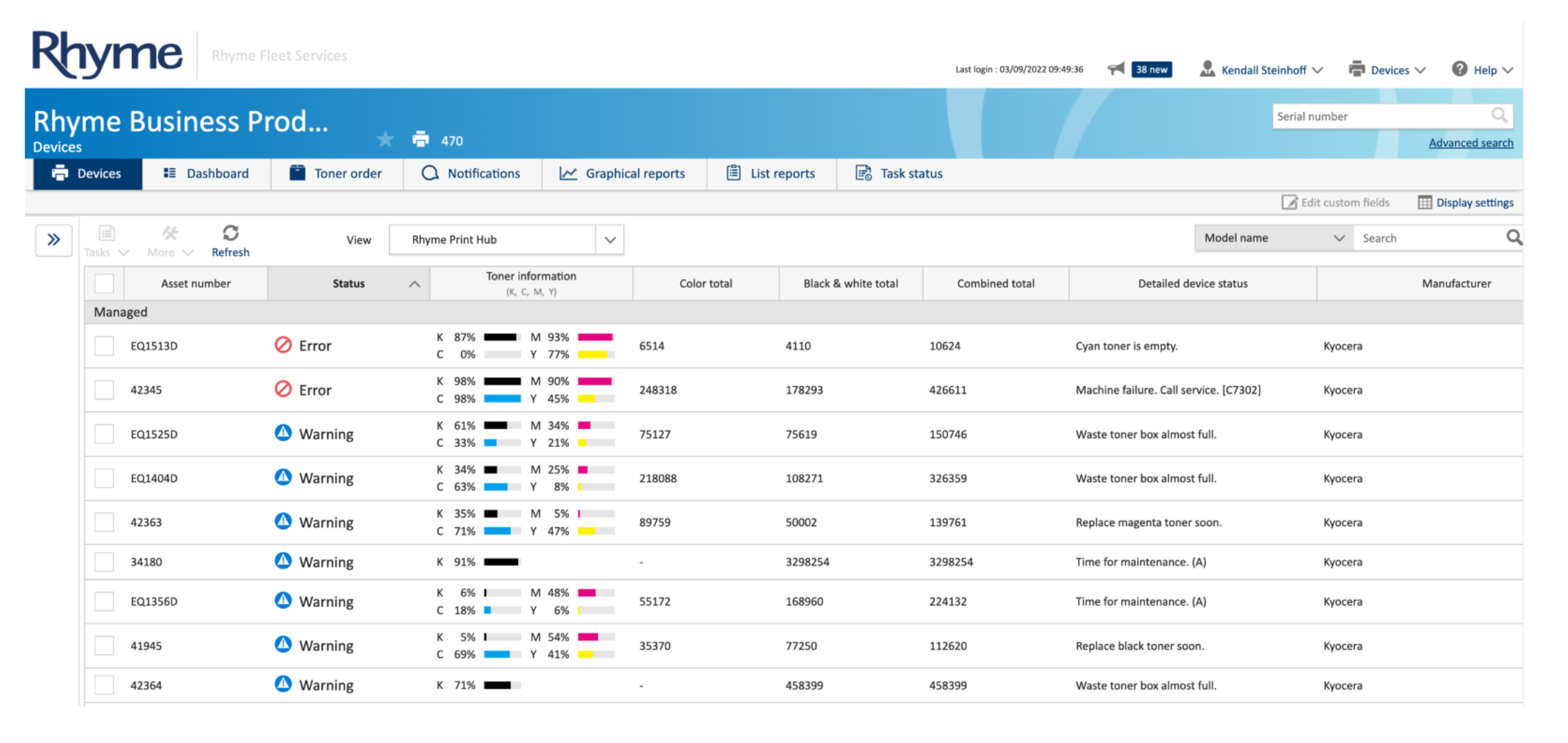Click the cyan toner bar for EQ1513D
Image resolution: width=1568 pixels, height=743 pixels.
502,355
